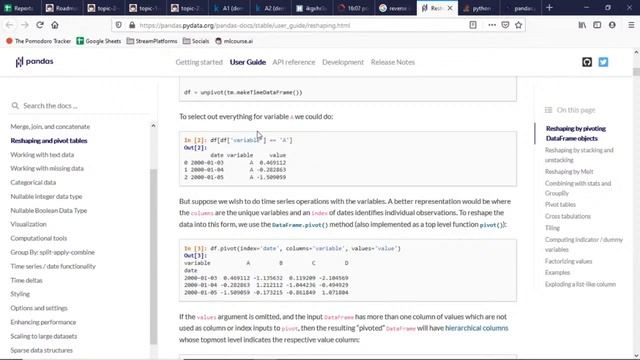The width and height of the screenshot is (640, 360).
Task: Open Group By: split-apply-combine page
Action: (53, 252)
